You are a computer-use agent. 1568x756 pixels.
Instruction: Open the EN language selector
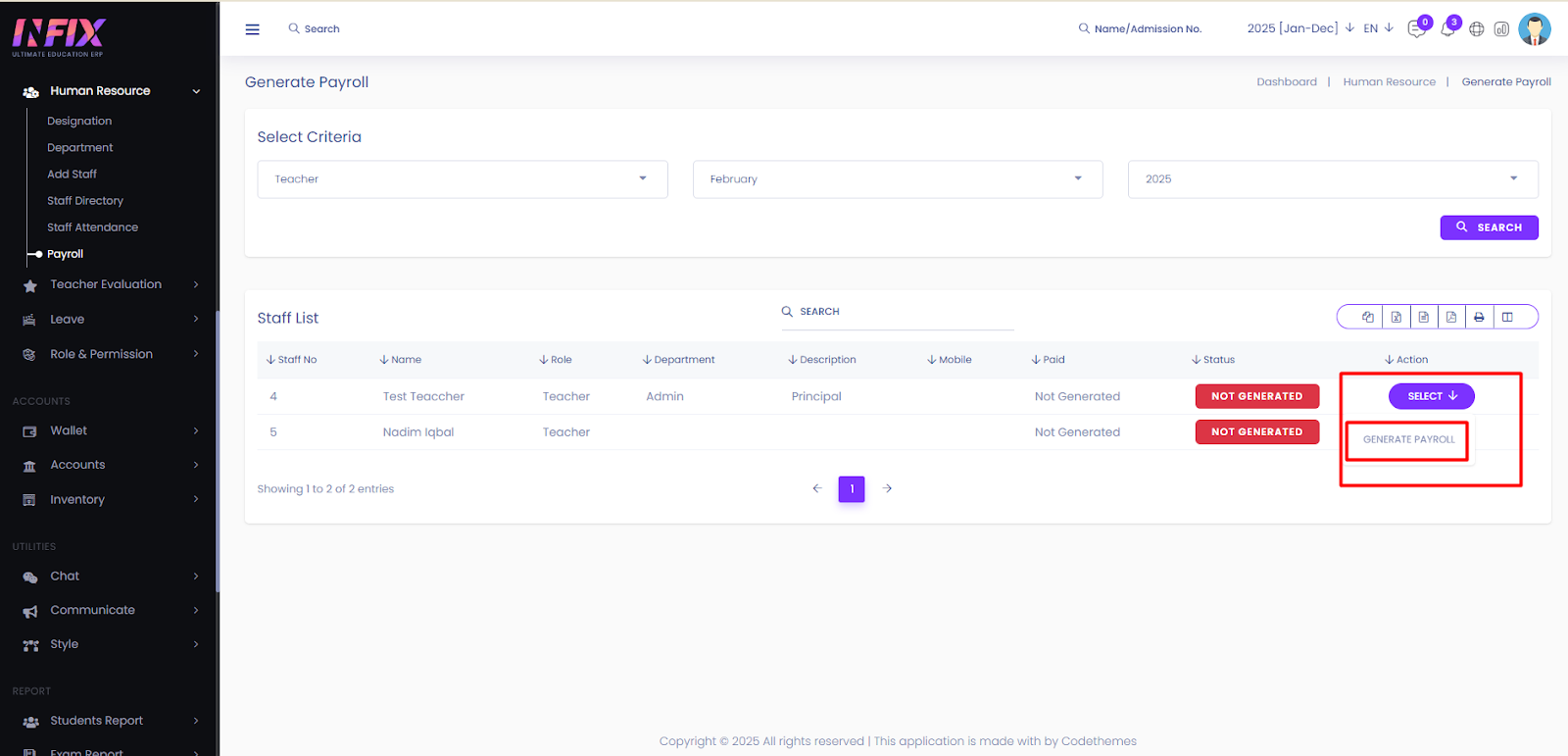click(x=1378, y=28)
